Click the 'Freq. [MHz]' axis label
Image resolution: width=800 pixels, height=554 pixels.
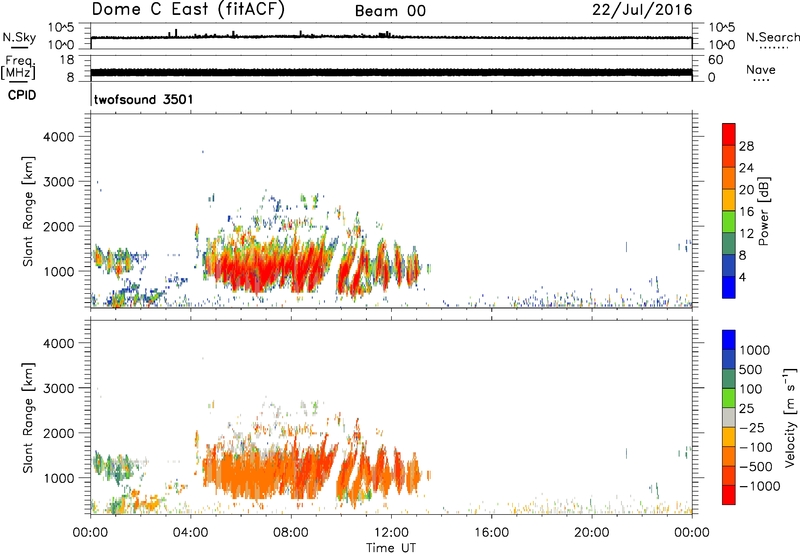[18, 67]
